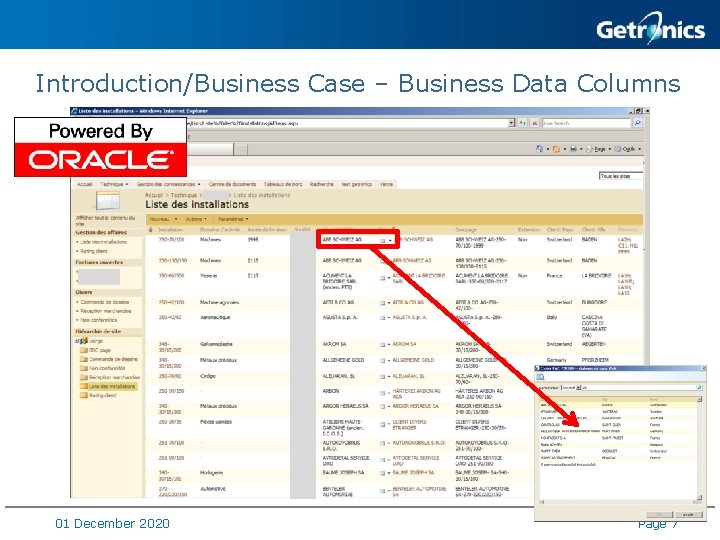Click Accueil in the breadcrumb

(154, 195)
